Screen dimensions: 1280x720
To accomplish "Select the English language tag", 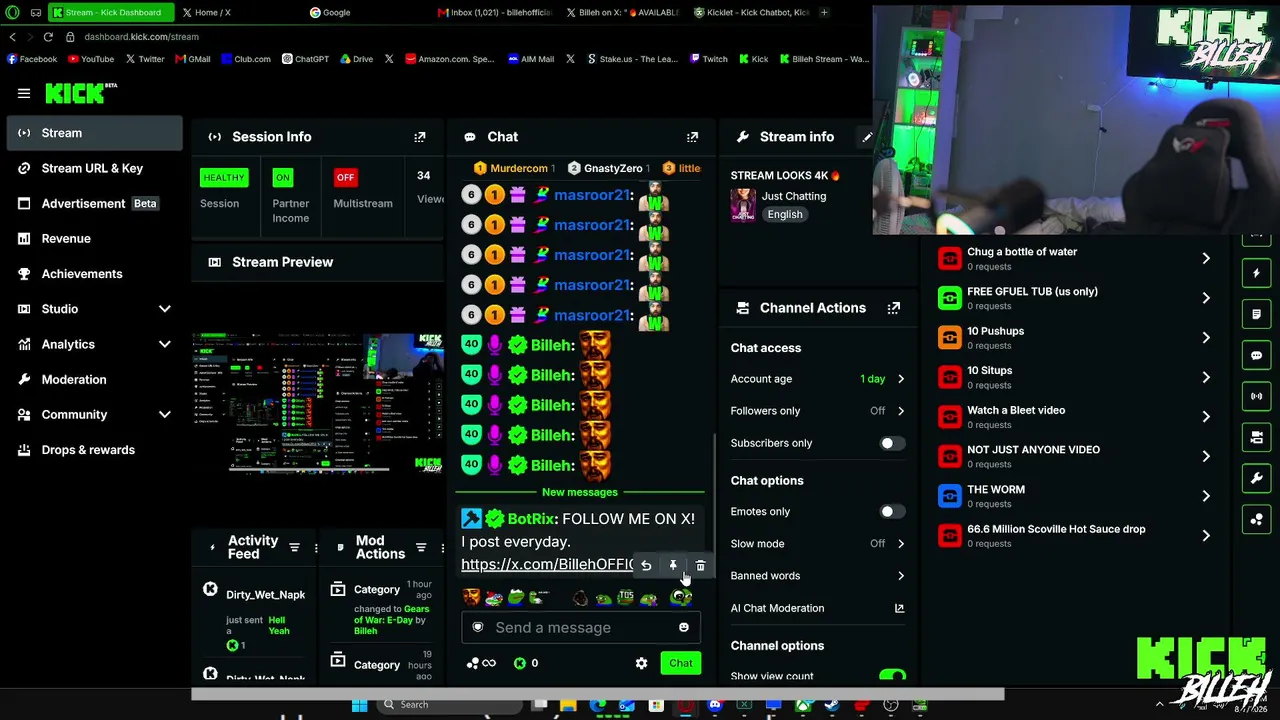I will pos(785,214).
